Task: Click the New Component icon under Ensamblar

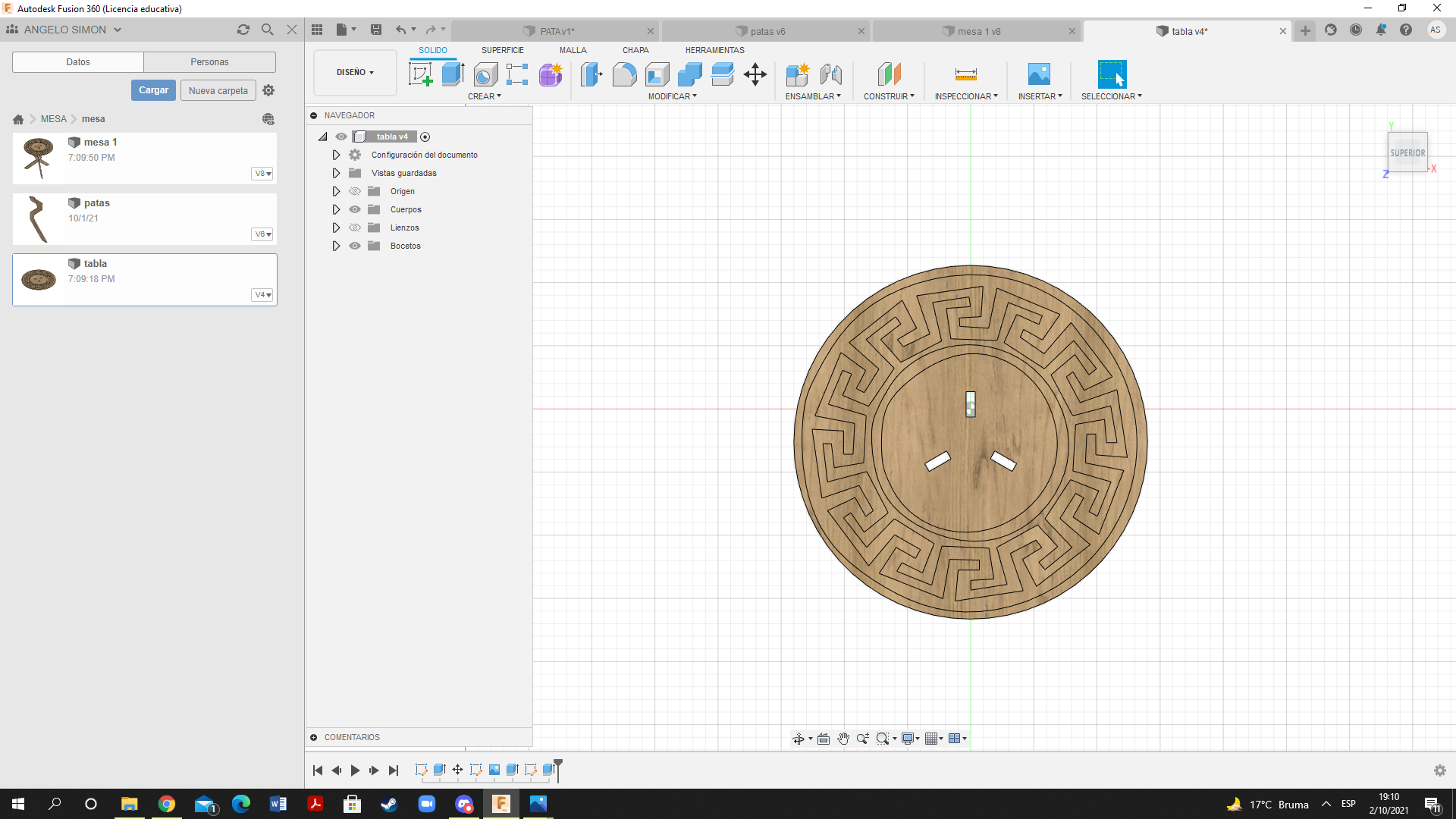Action: click(798, 74)
